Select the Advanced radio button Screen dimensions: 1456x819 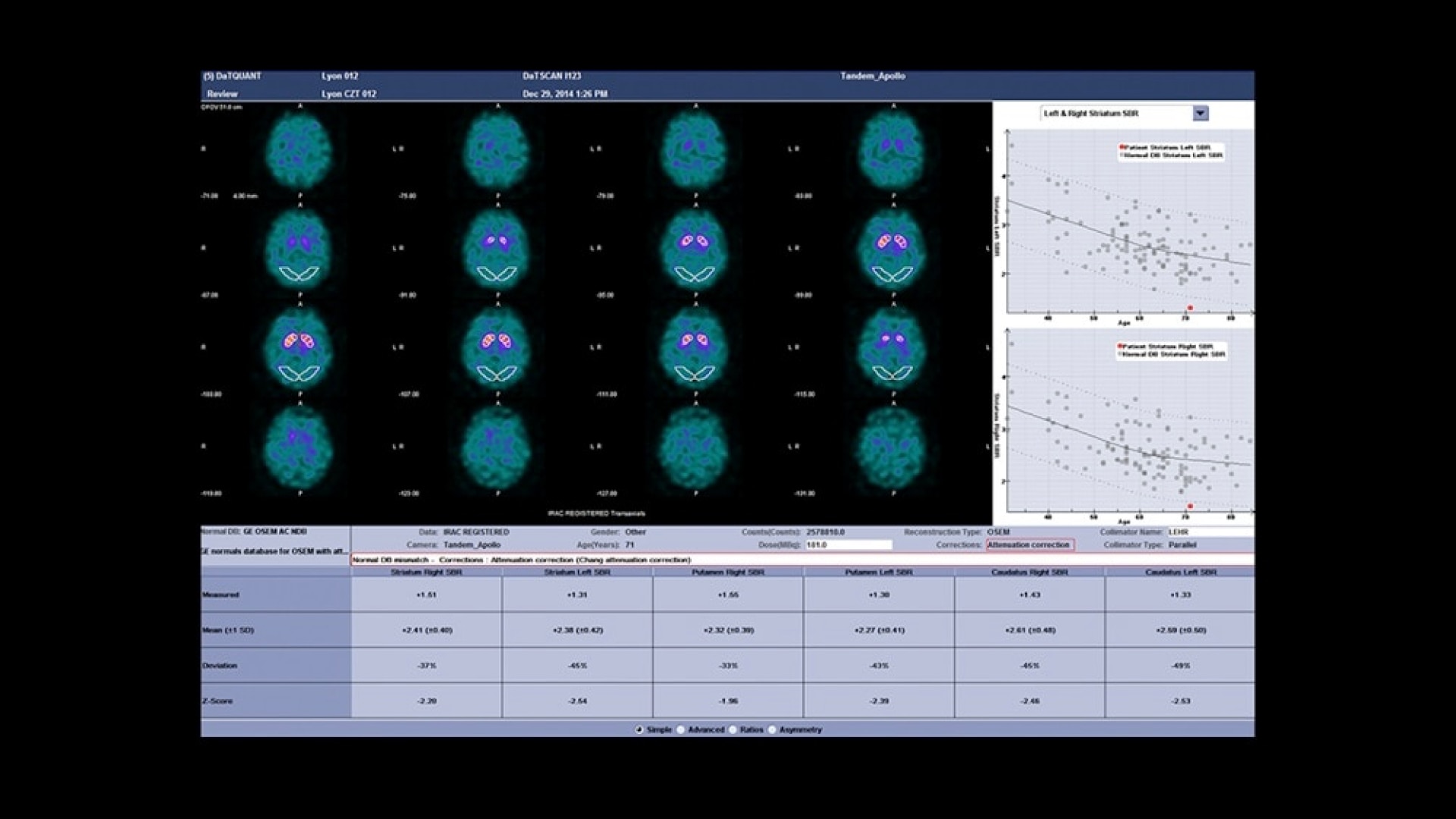click(x=681, y=730)
